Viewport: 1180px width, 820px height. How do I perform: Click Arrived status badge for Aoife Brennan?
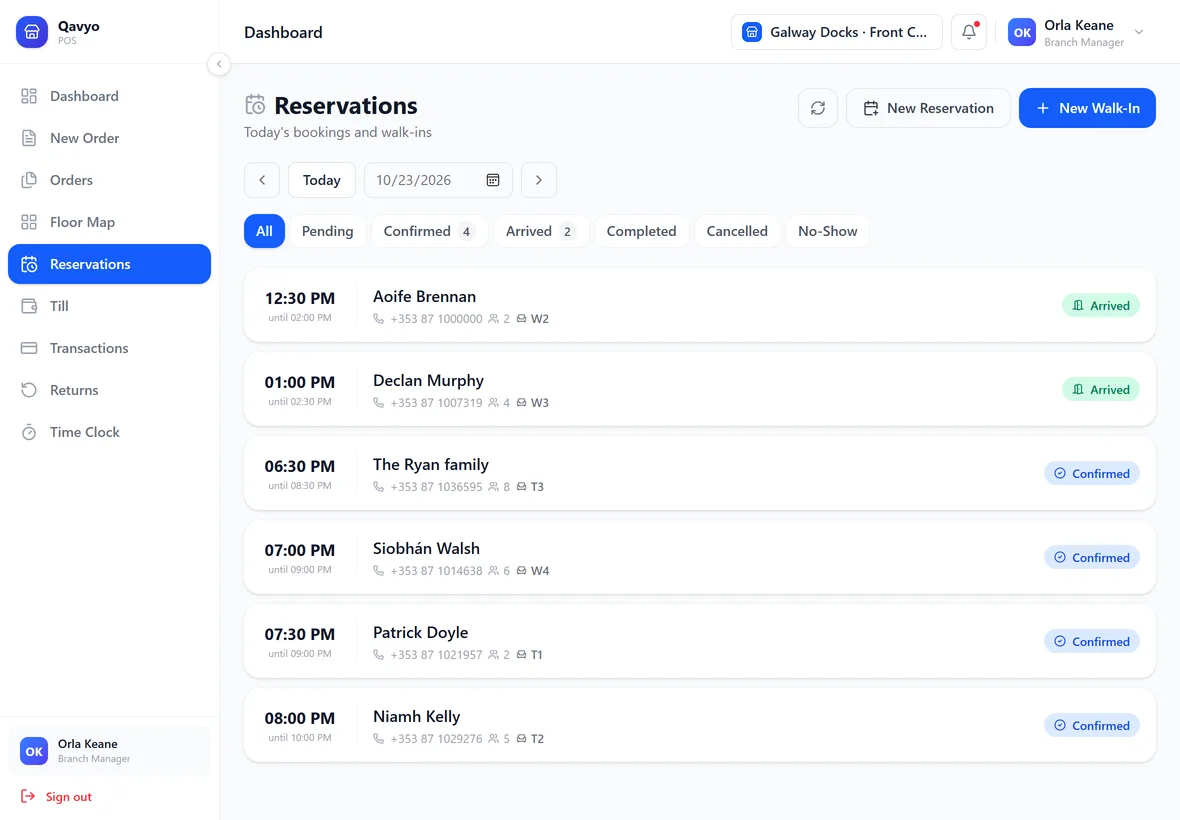click(x=1100, y=305)
